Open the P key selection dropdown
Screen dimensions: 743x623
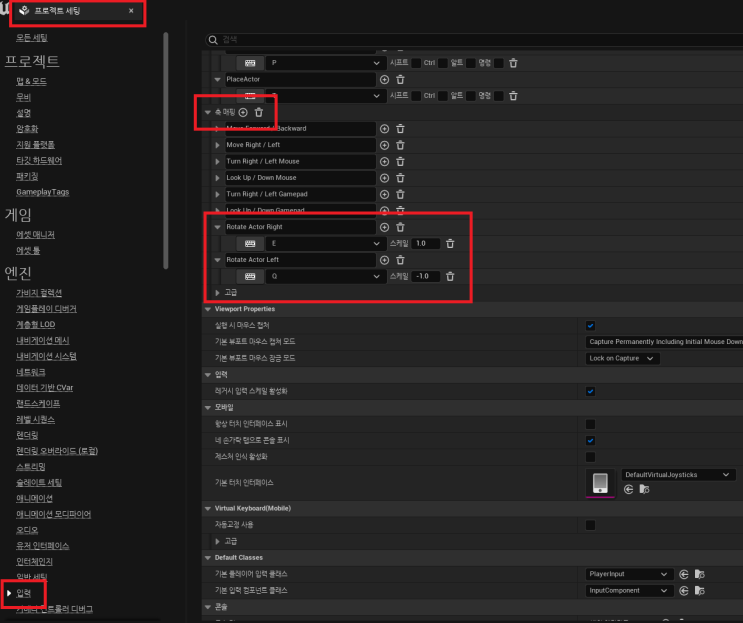(325, 63)
